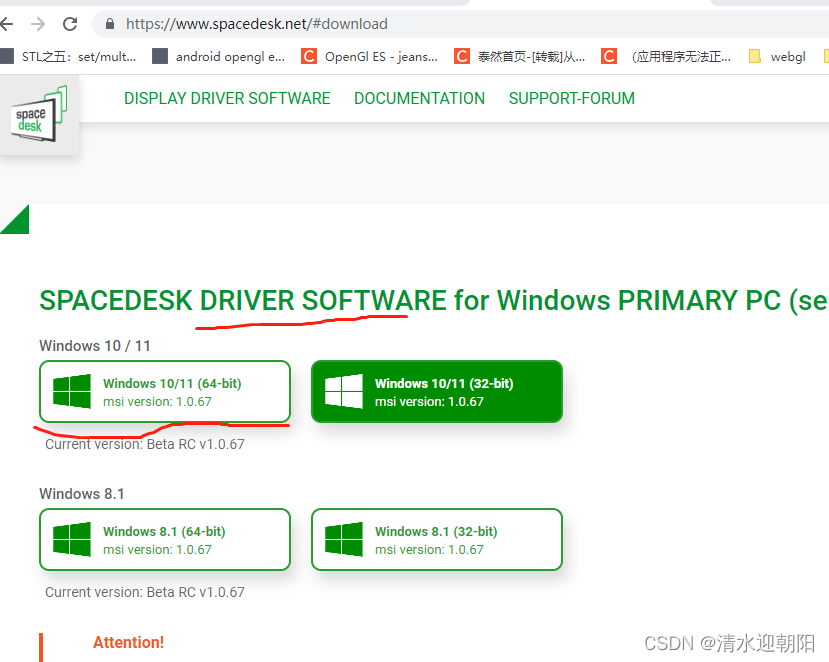Click the C icon of OpenGl ES bookmark
Viewport: 829px width, 662px height.
(x=309, y=56)
